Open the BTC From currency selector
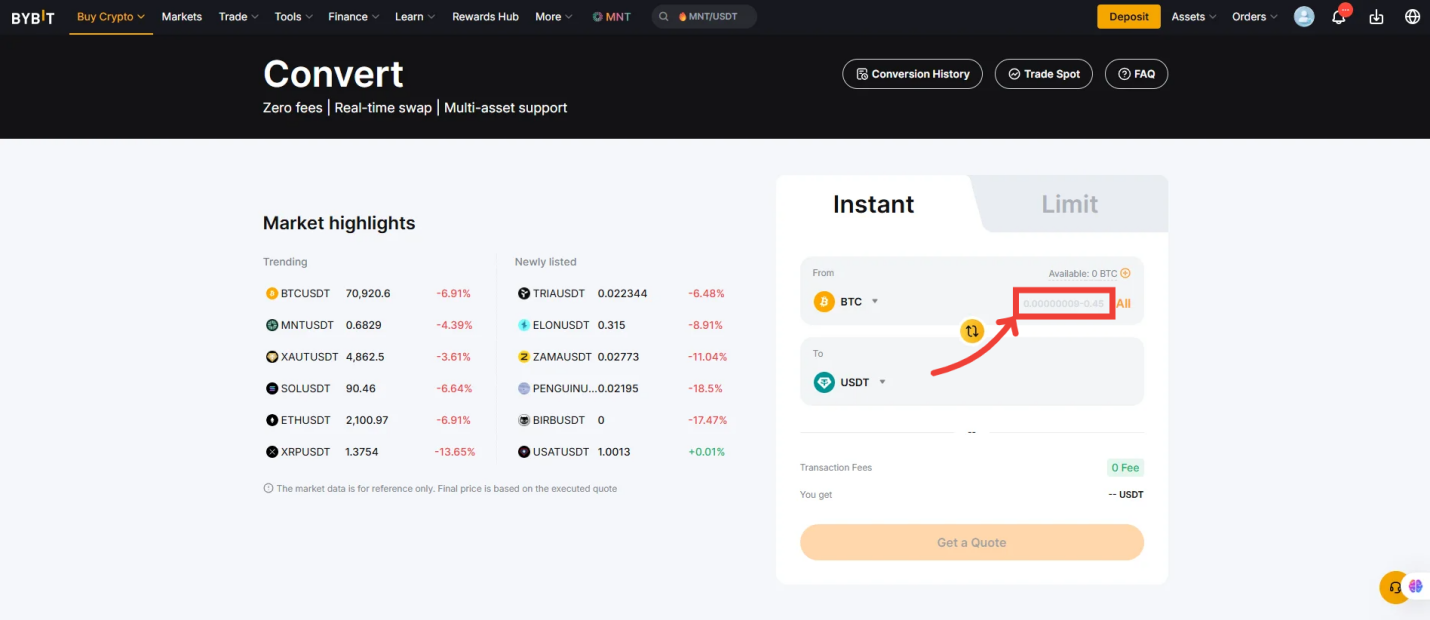The image size is (1430, 620). point(846,301)
